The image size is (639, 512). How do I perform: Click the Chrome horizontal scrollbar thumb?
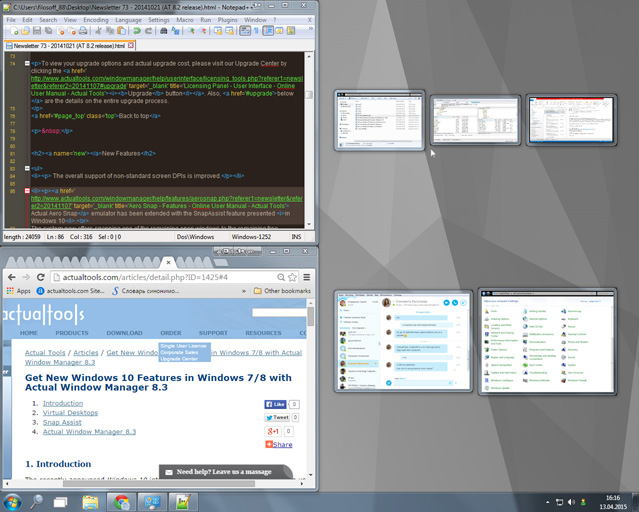point(159,484)
